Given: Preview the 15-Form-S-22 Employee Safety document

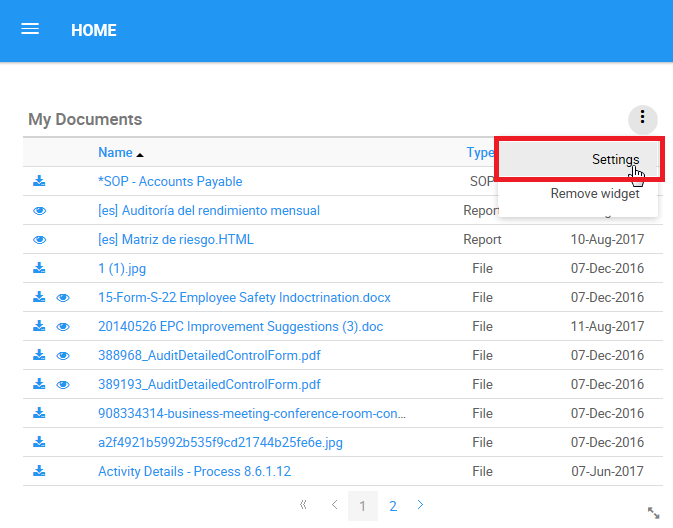Looking at the screenshot, I should click(x=63, y=297).
